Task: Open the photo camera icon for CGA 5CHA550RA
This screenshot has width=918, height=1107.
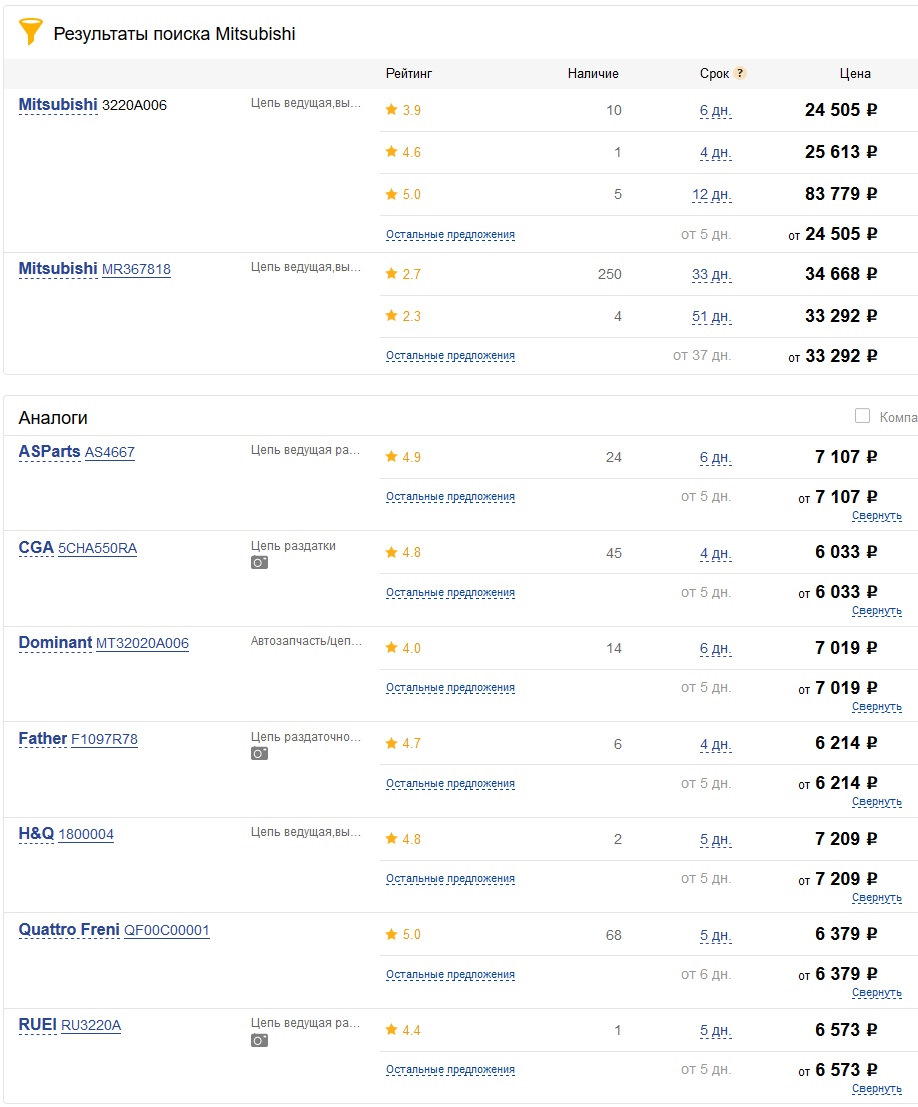Action: click(259, 563)
